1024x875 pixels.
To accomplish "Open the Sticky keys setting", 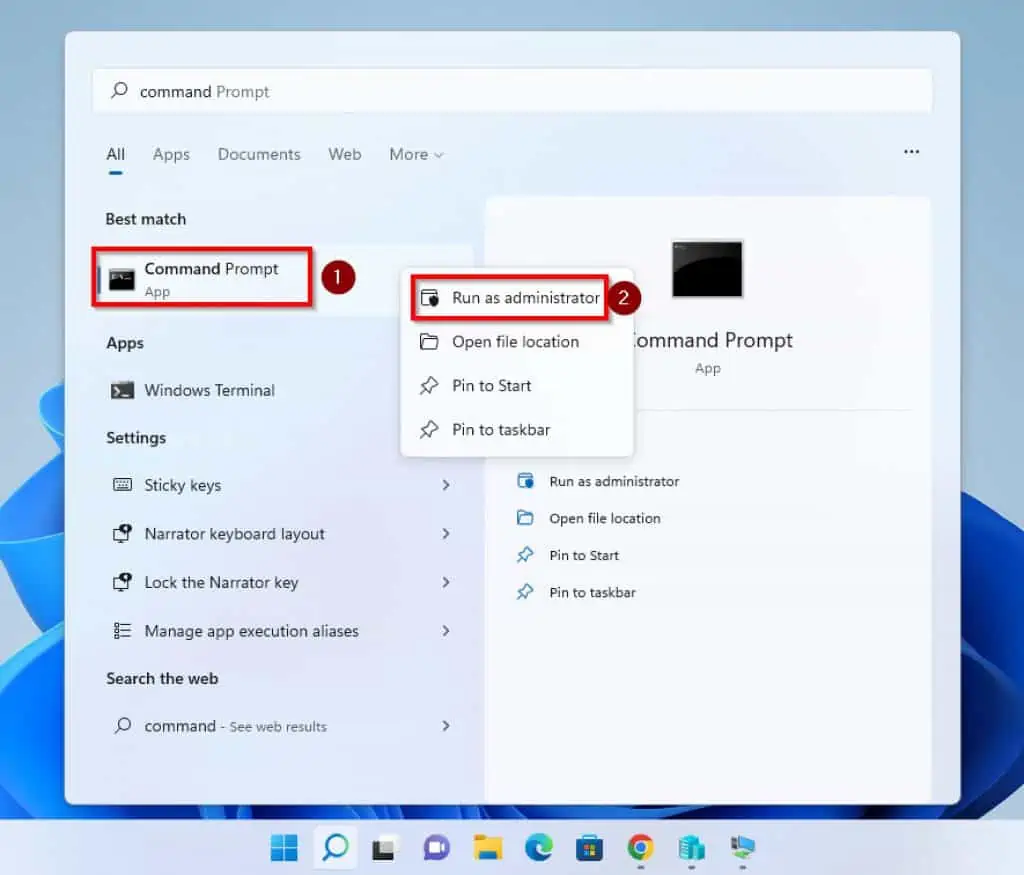I will coord(183,485).
